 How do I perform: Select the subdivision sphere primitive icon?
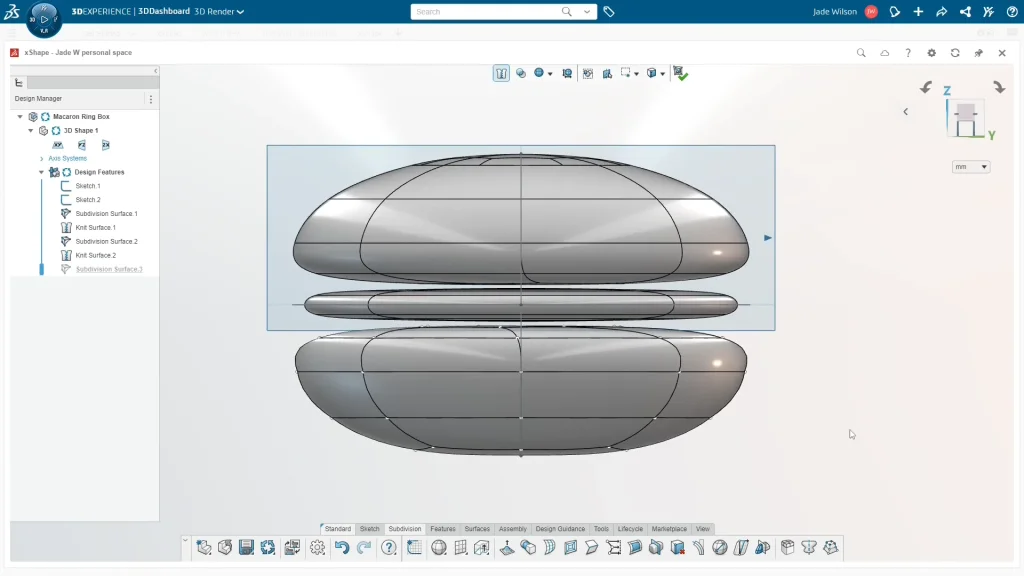pyautogui.click(x=438, y=547)
